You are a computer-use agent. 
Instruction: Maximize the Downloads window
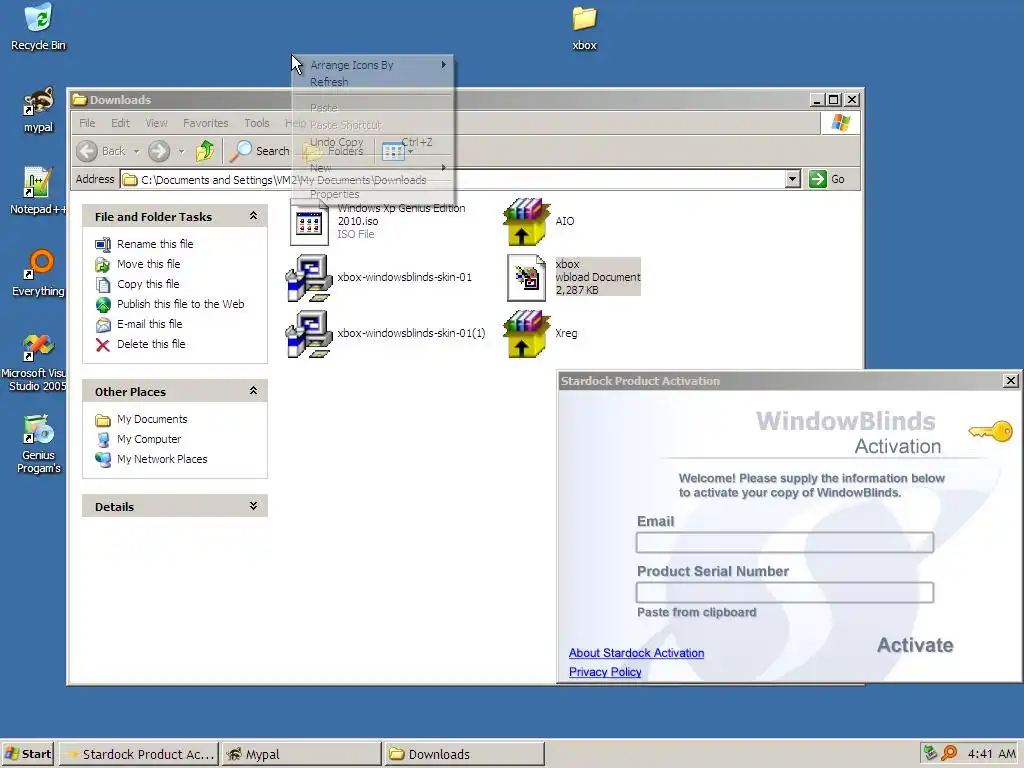(833, 99)
